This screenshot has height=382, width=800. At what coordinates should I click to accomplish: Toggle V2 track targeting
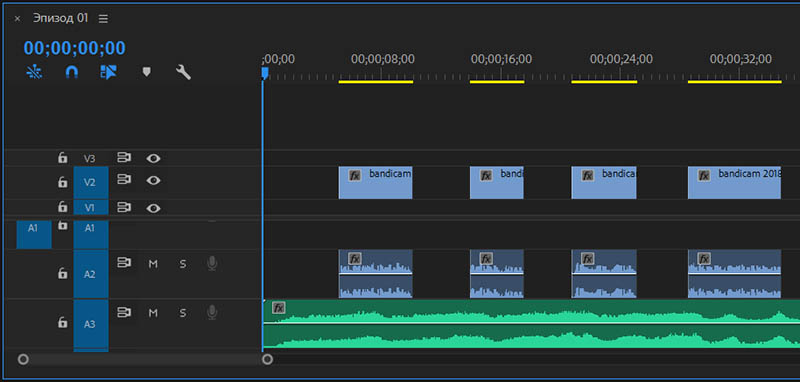(x=91, y=182)
